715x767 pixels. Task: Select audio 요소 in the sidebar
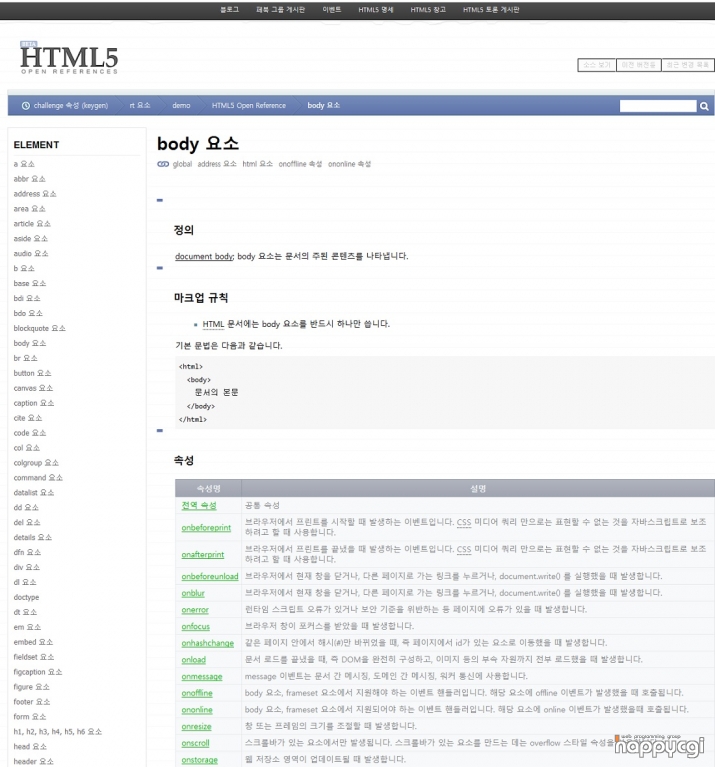(x=31, y=253)
